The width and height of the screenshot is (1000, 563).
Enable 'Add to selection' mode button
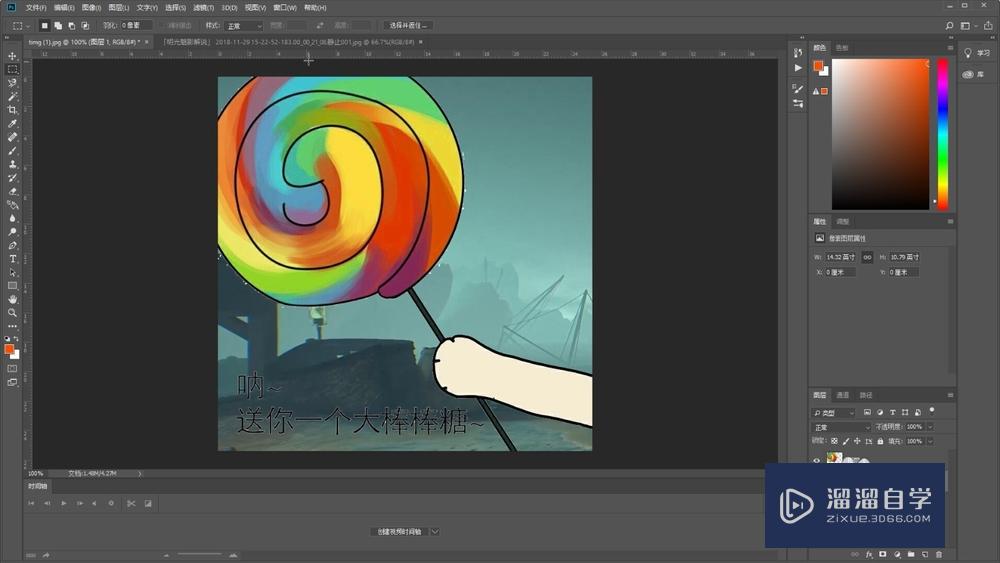58,25
